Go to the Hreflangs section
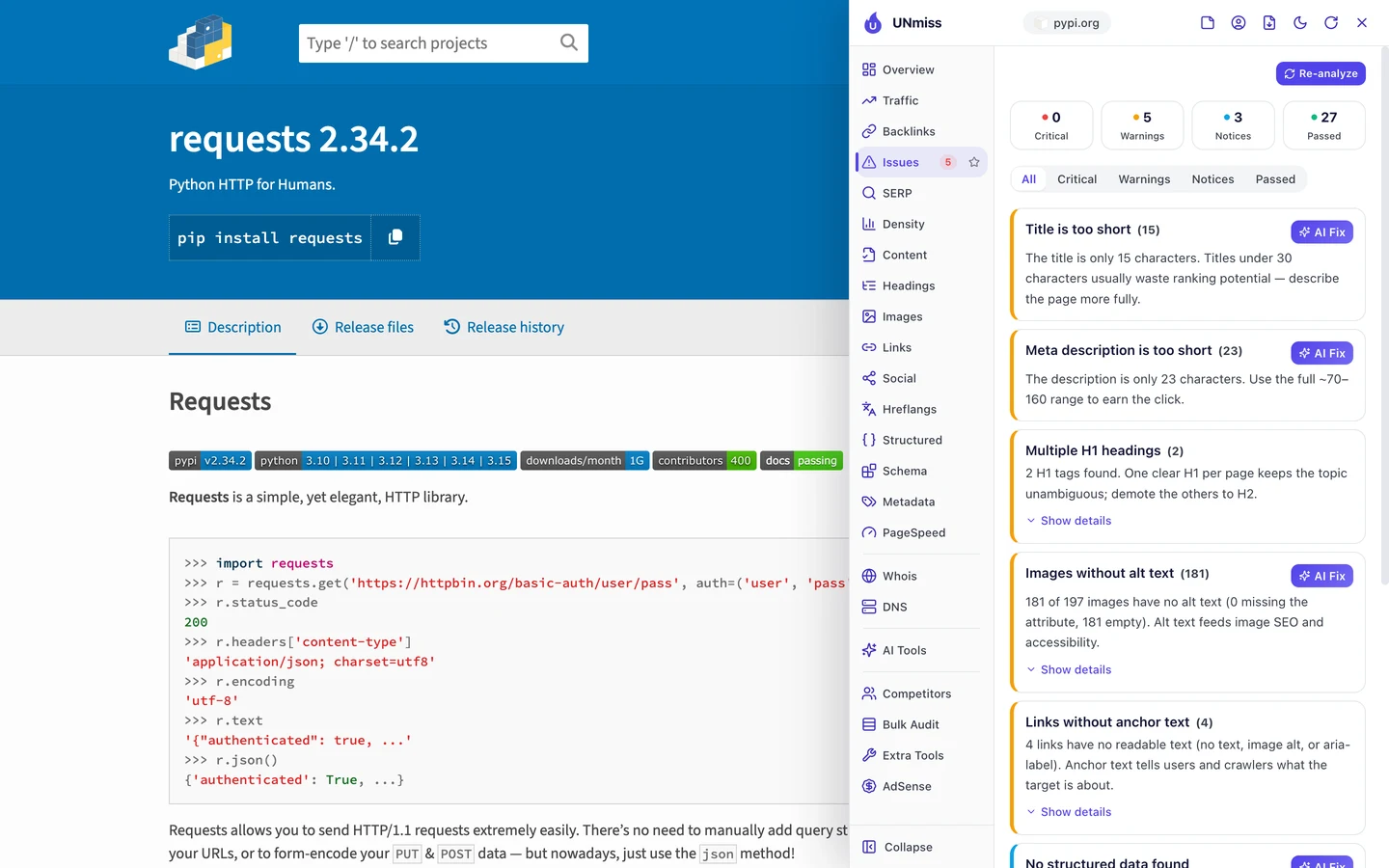The image size is (1389, 868). coord(921,409)
